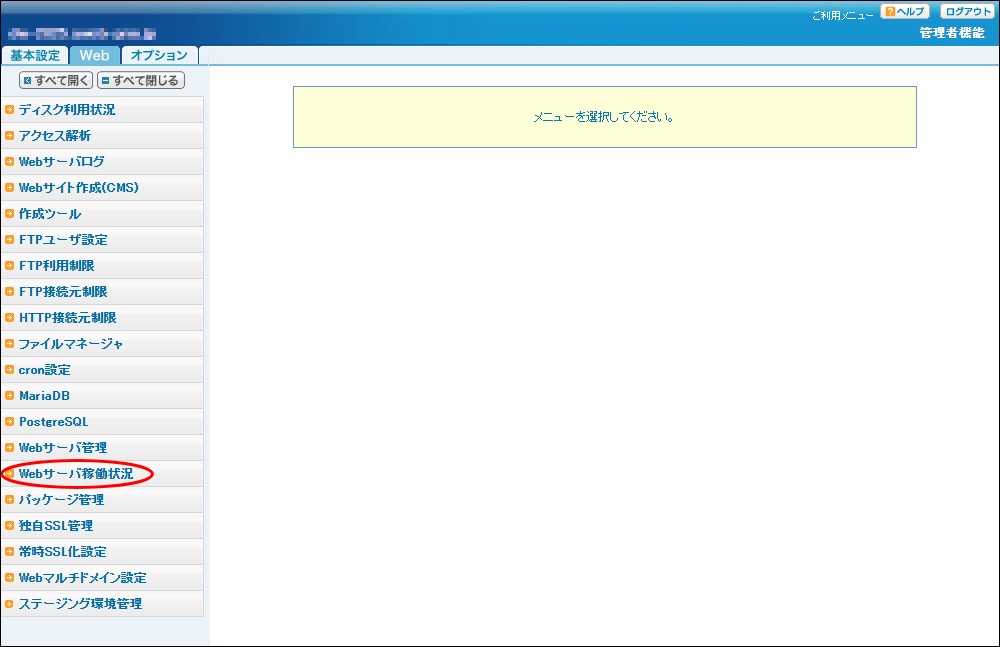Click the arrow icon next to ファイルマネージャ
1000x647 pixels.
pyautogui.click(x=9, y=344)
